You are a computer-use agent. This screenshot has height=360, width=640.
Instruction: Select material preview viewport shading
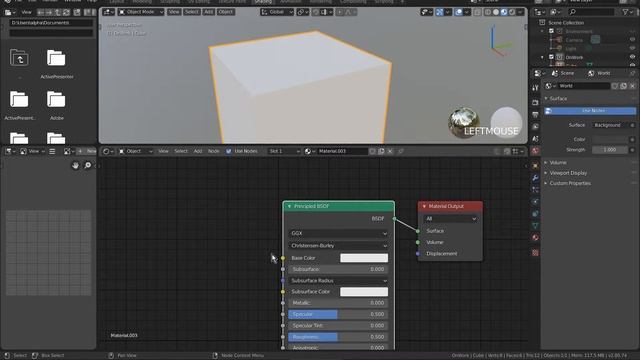[504, 12]
